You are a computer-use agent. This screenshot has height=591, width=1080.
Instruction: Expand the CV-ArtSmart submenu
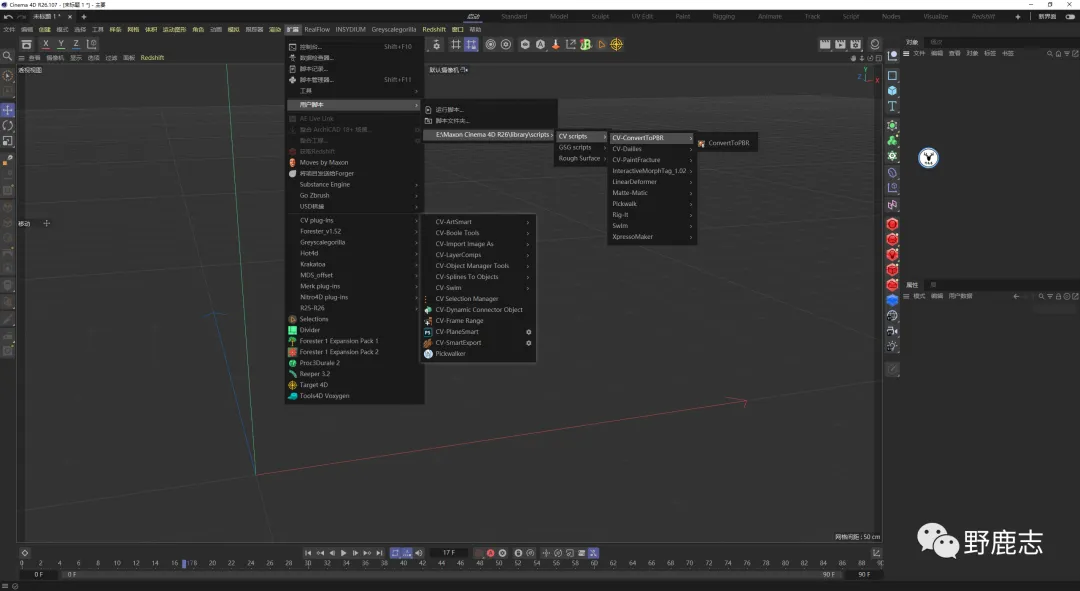pyautogui.click(x=478, y=222)
